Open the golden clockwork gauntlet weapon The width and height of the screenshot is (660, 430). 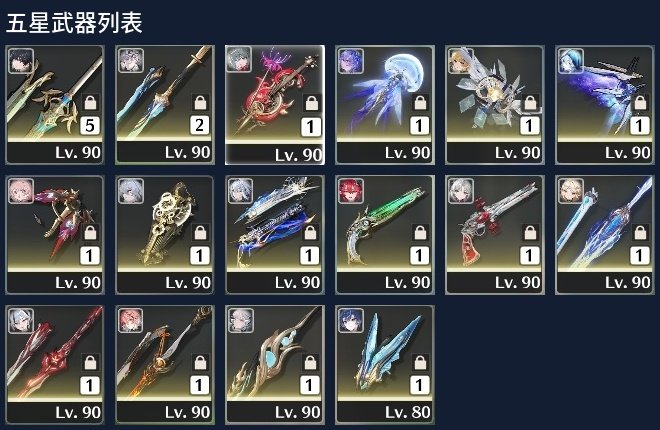[x=165, y=235]
